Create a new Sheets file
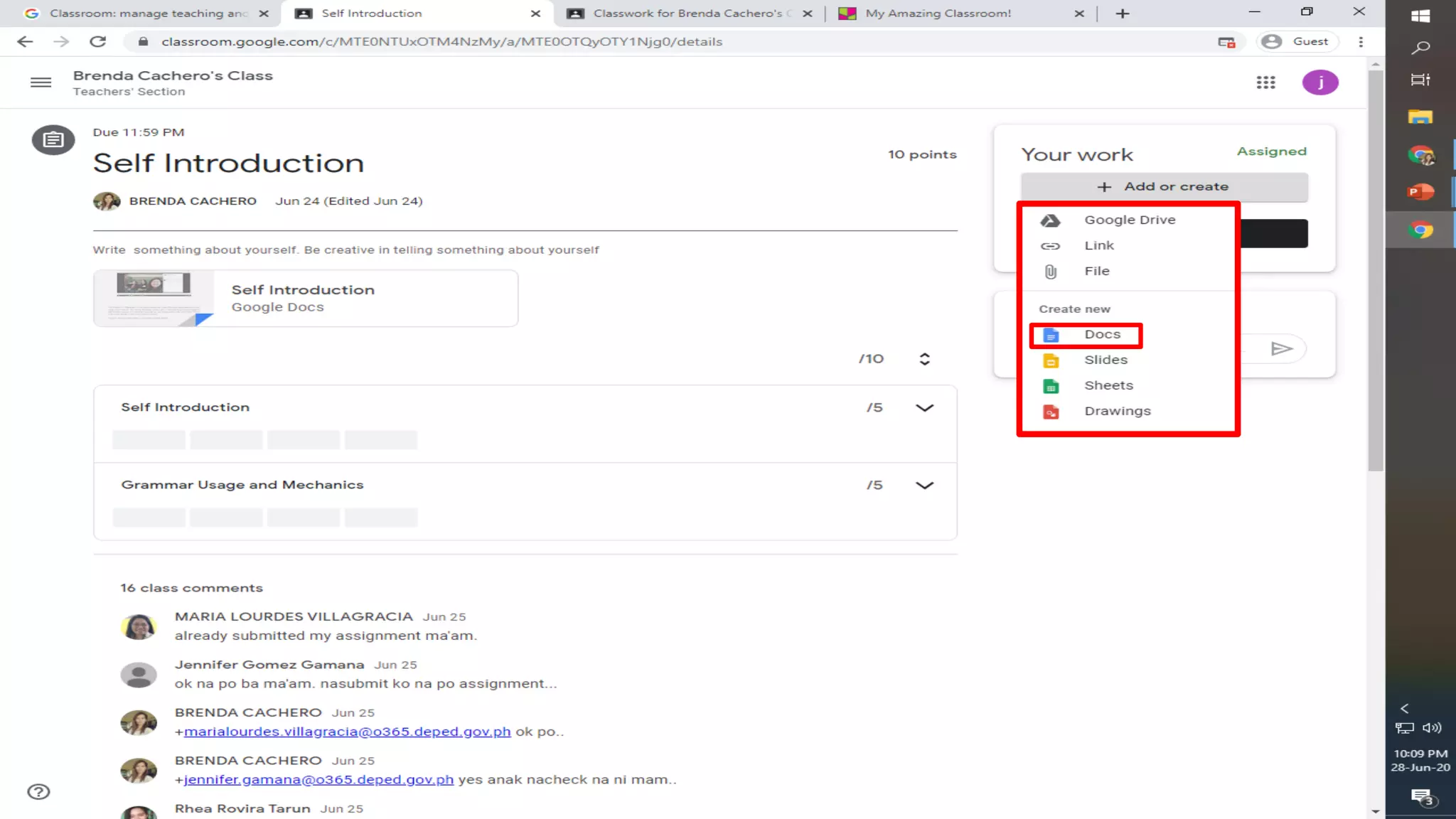 pos(1128,385)
